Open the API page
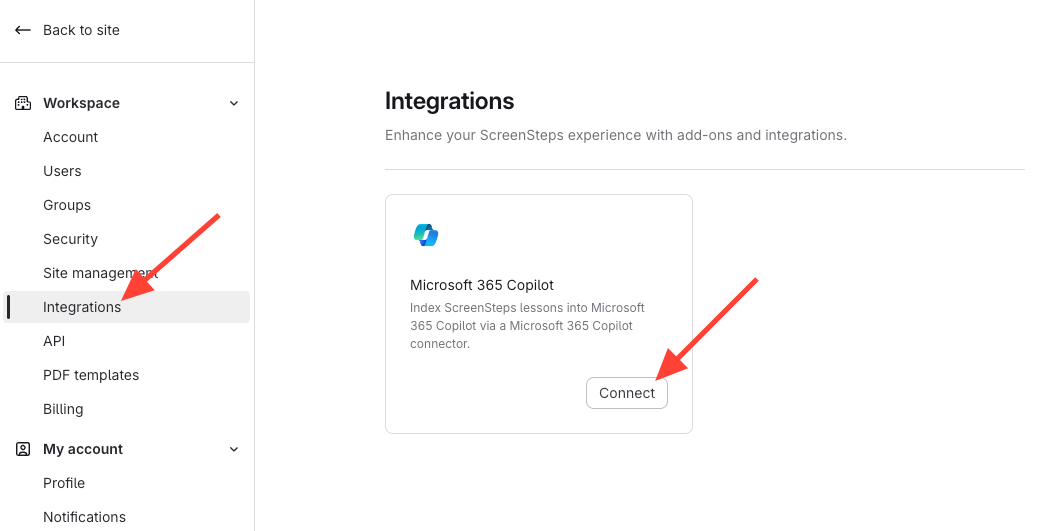 (54, 341)
